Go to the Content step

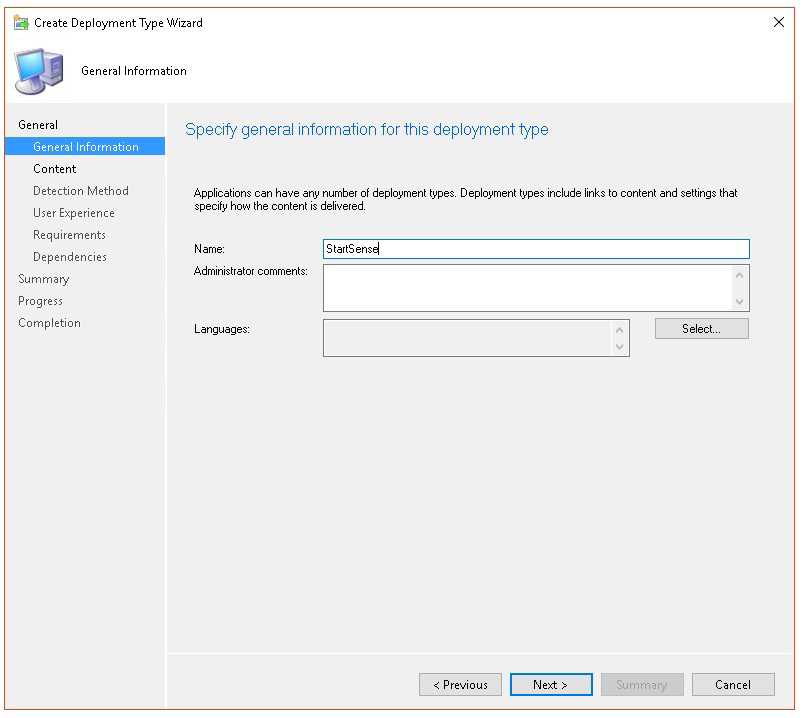[x=54, y=169]
